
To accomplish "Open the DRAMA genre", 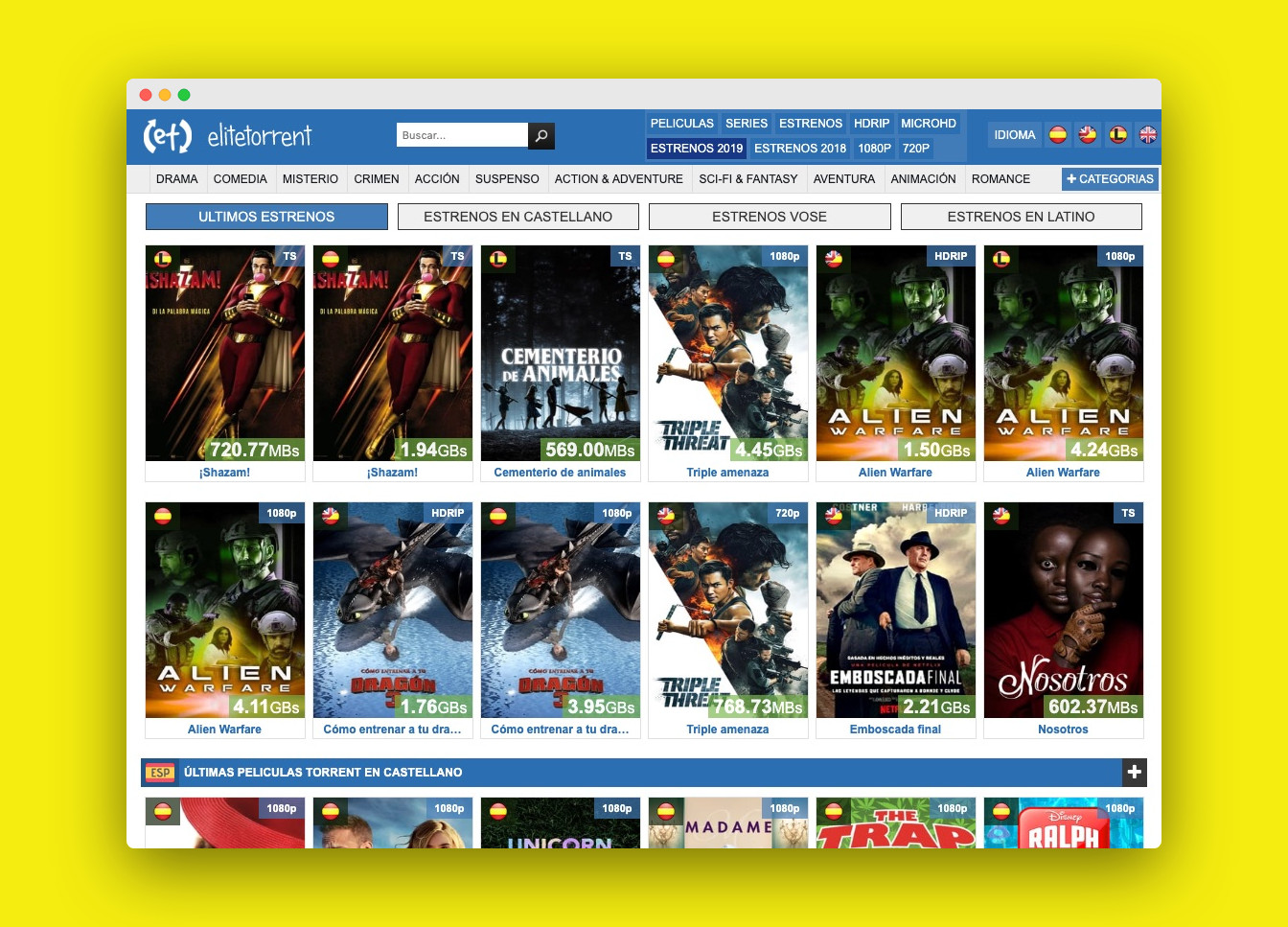I will point(177,179).
